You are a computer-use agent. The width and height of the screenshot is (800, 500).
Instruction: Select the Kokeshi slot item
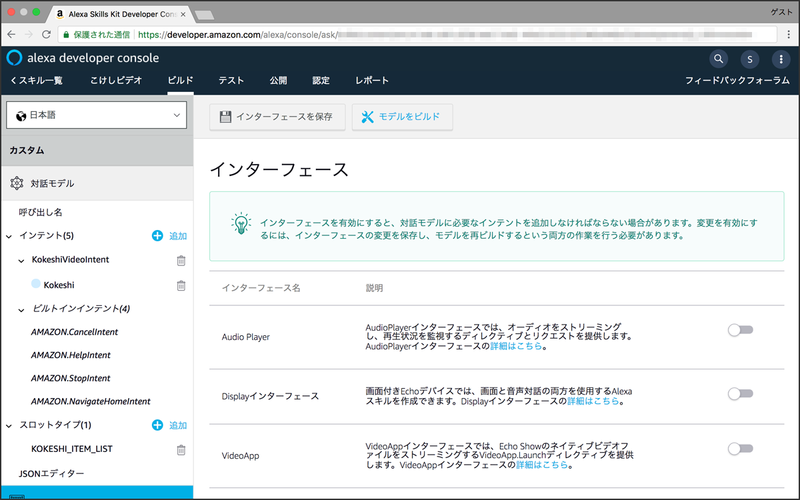coord(59,285)
